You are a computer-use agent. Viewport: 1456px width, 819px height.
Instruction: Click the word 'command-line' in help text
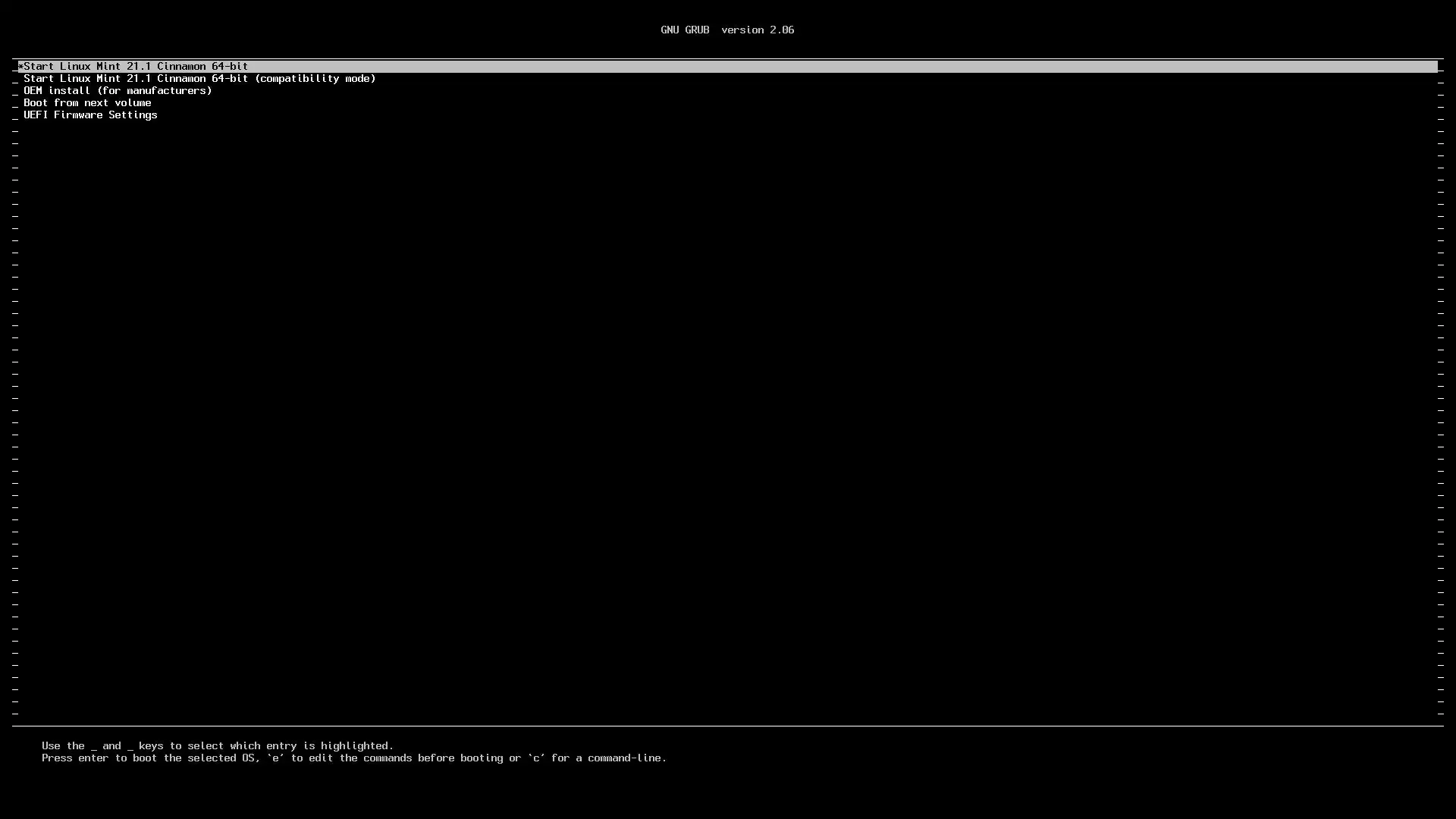click(x=624, y=758)
